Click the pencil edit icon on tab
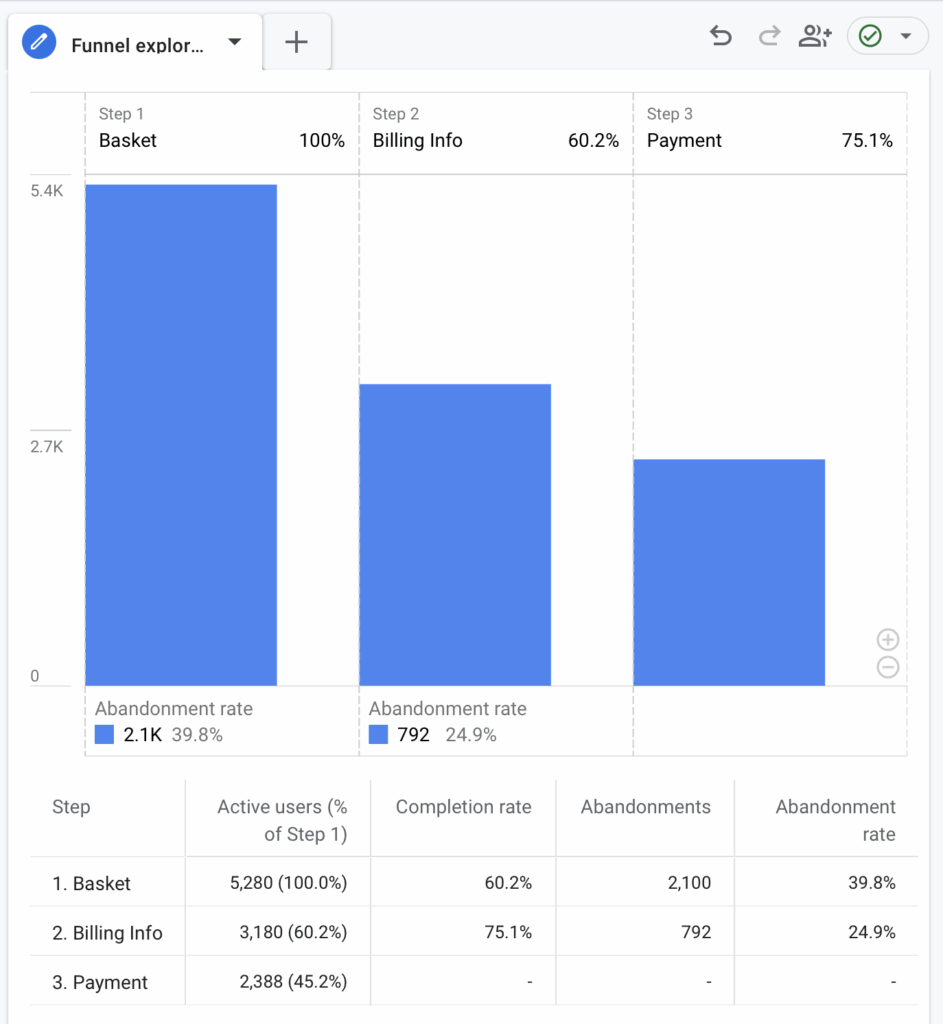Viewport: 943px width, 1024px height. (x=39, y=43)
